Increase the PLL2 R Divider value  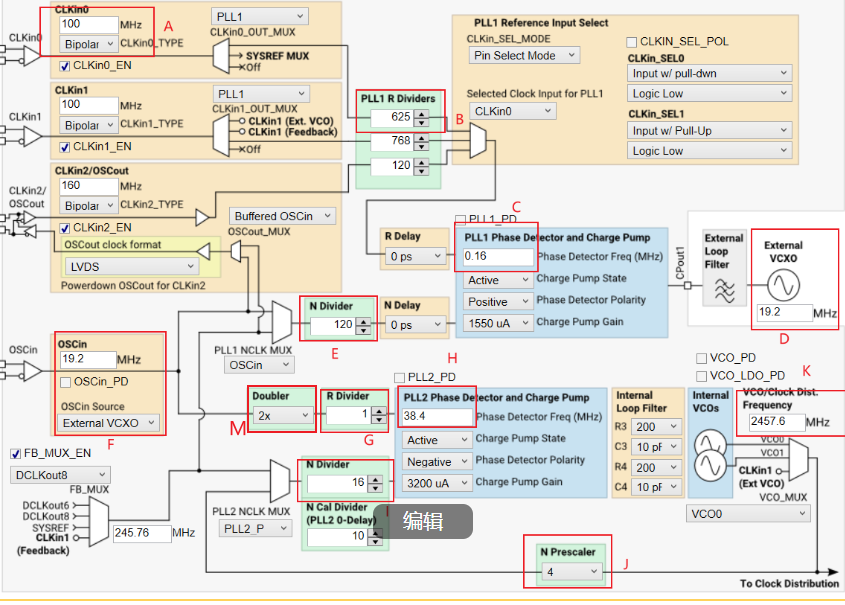[379, 411]
